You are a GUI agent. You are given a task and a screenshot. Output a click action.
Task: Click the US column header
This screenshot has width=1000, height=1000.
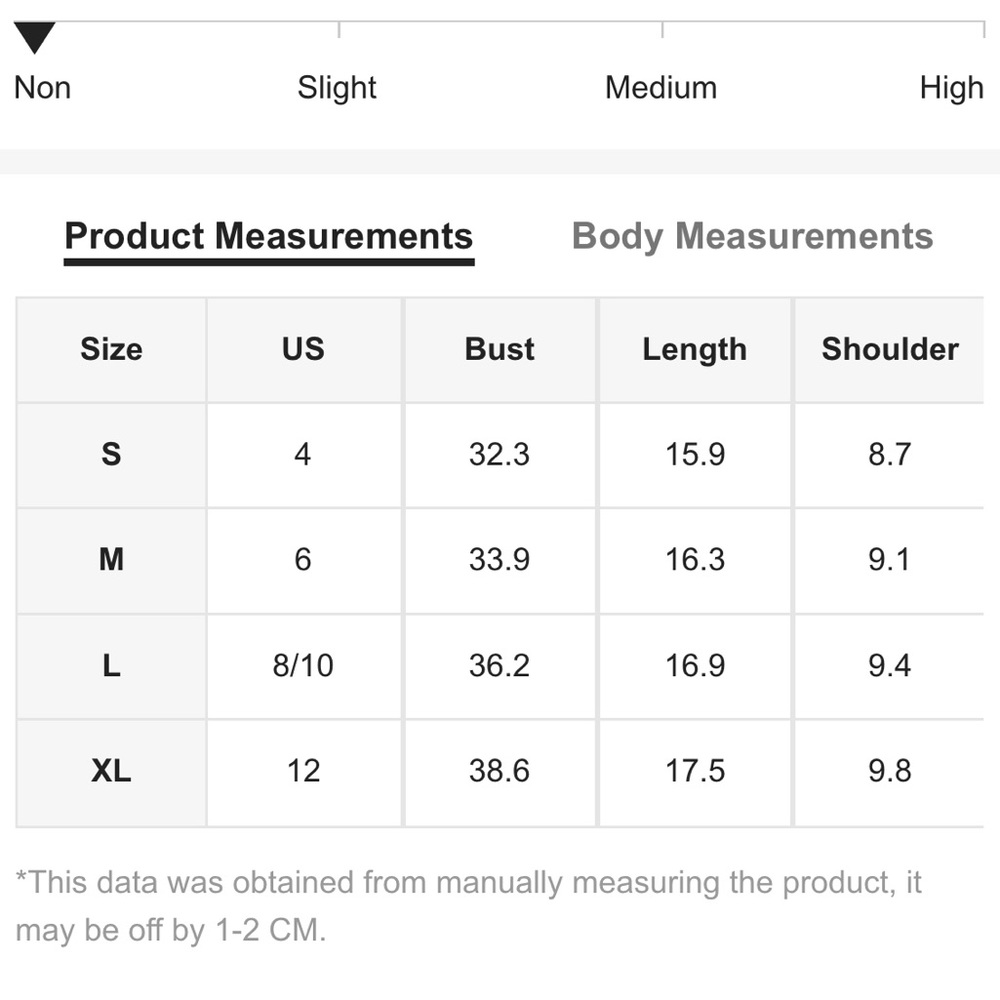point(303,349)
